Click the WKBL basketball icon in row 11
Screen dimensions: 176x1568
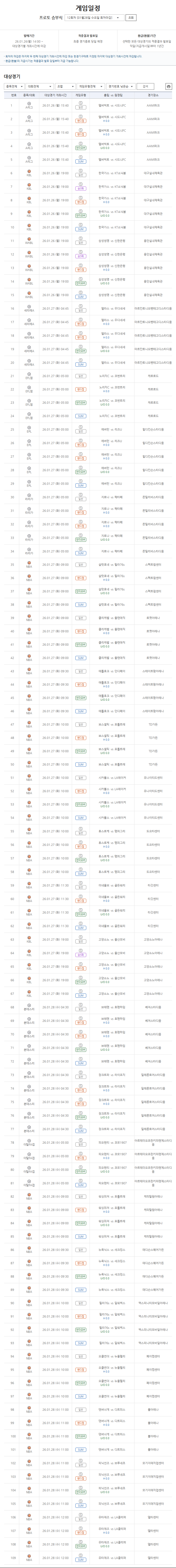tap(29, 239)
